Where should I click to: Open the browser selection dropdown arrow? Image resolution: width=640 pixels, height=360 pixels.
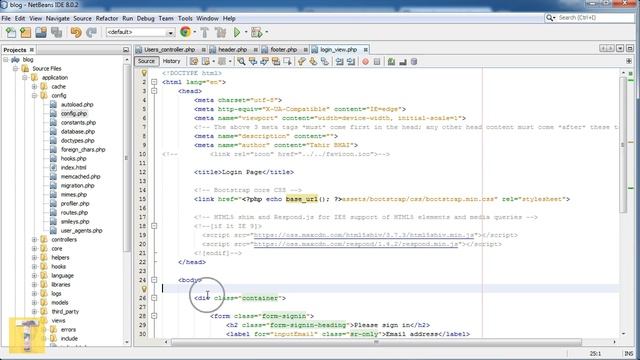coord(195,32)
